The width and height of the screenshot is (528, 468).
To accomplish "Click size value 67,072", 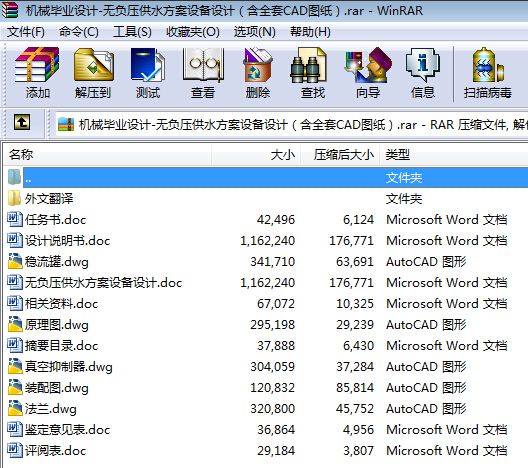I will pos(276,303).
